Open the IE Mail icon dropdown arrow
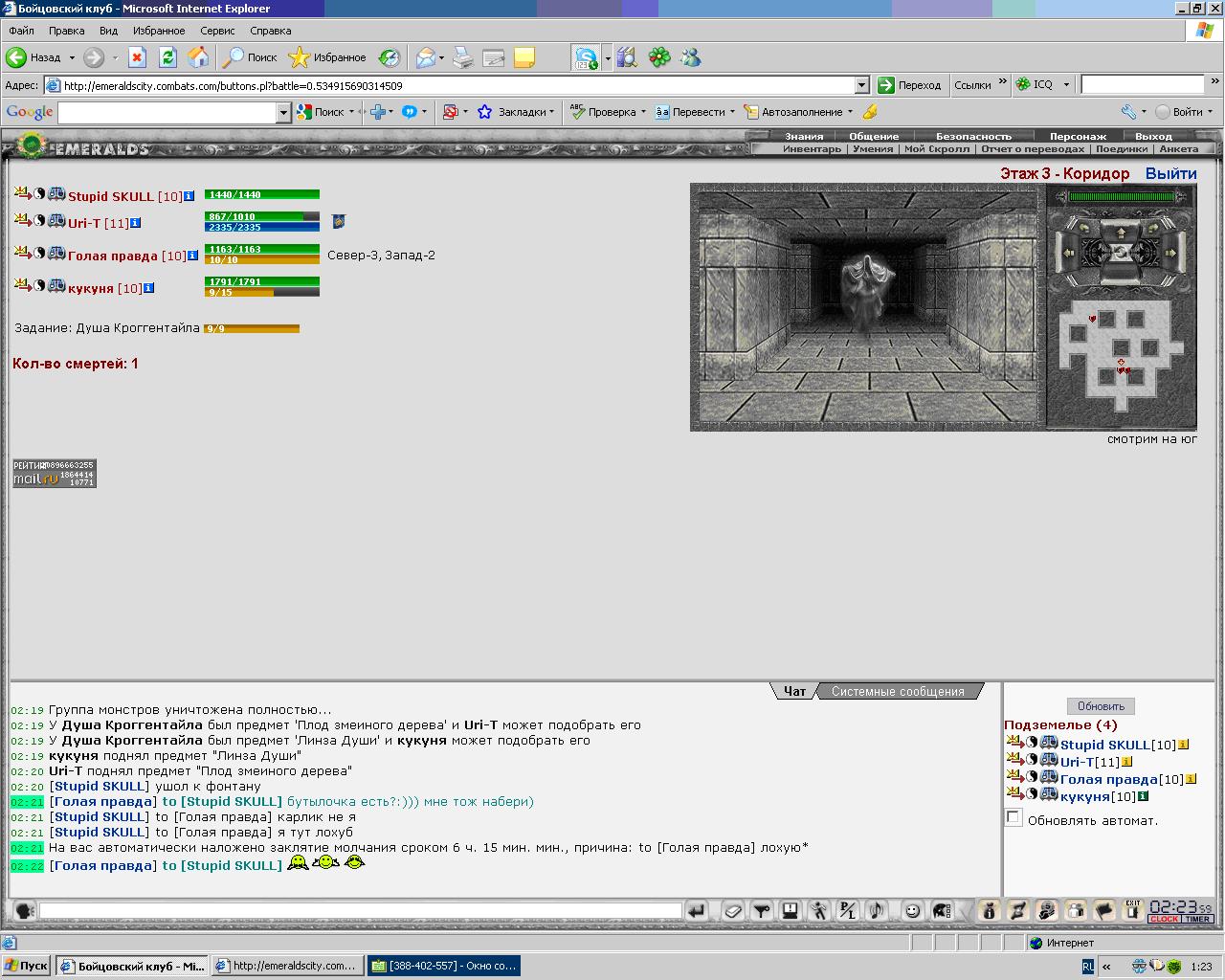Screen dimensions: 1225x980 point(441,58)
